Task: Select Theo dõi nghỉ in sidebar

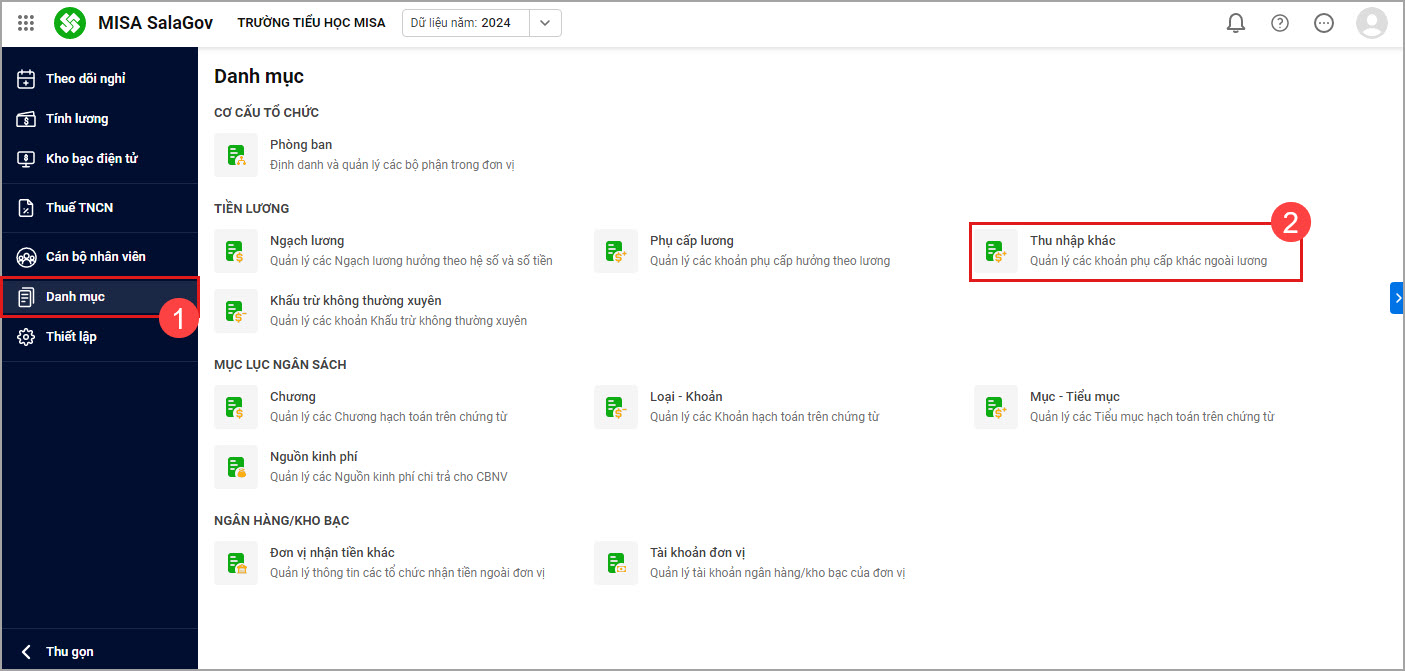Action: [86, 79]
